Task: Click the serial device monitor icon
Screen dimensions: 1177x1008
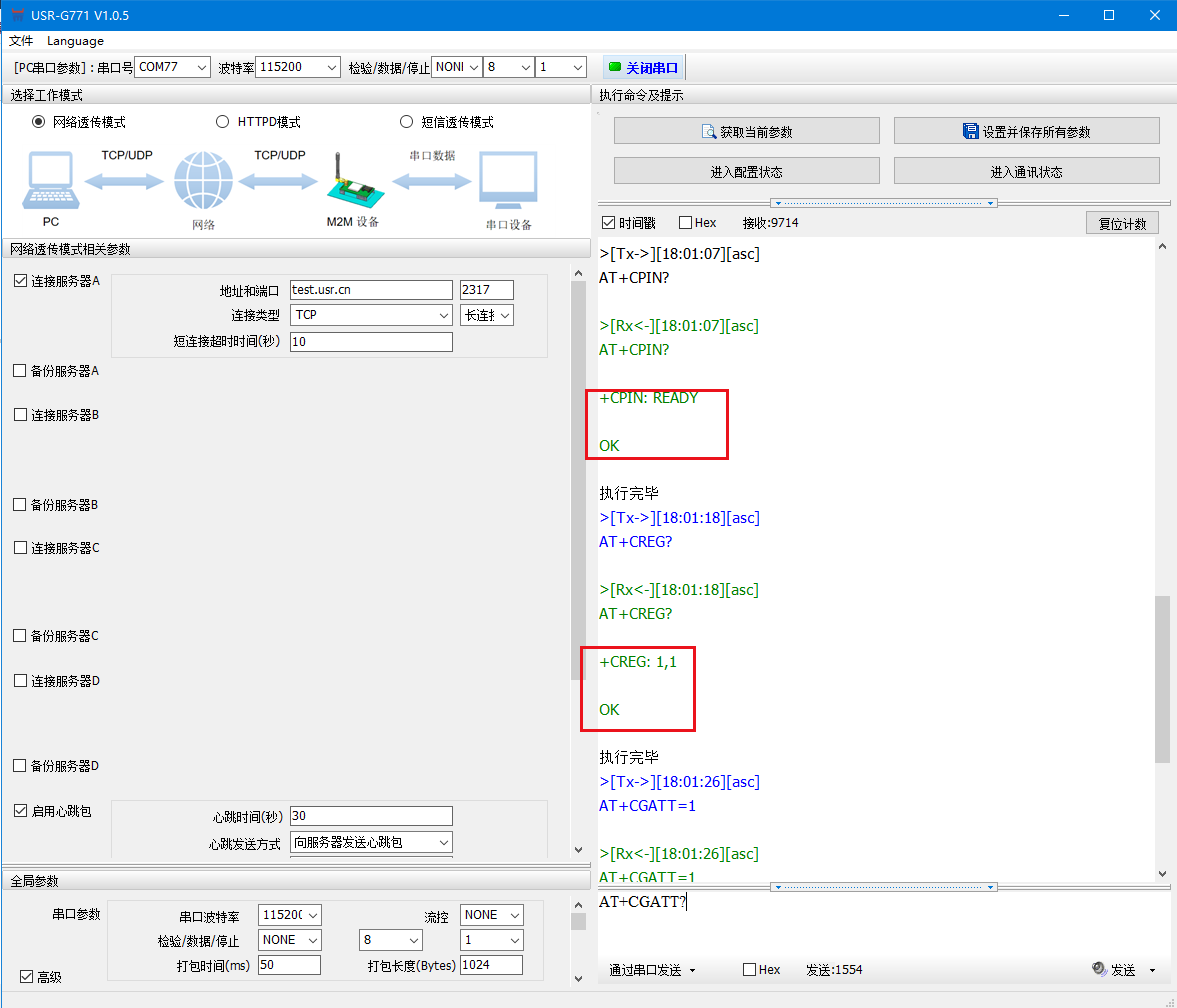Action: [508, 181]
